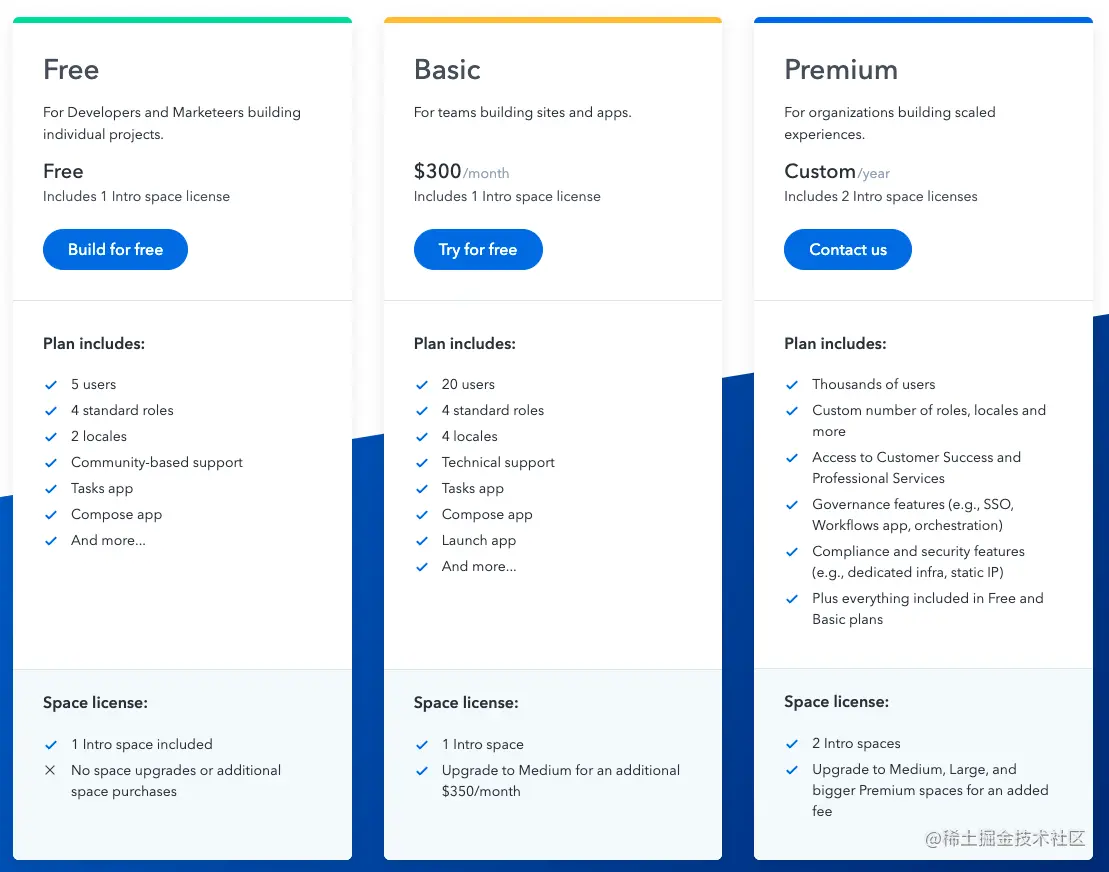The height and width of the screenshot is (872, 1109).
Task: Select the Premium plan heading
Action: (x=841, y=69)
